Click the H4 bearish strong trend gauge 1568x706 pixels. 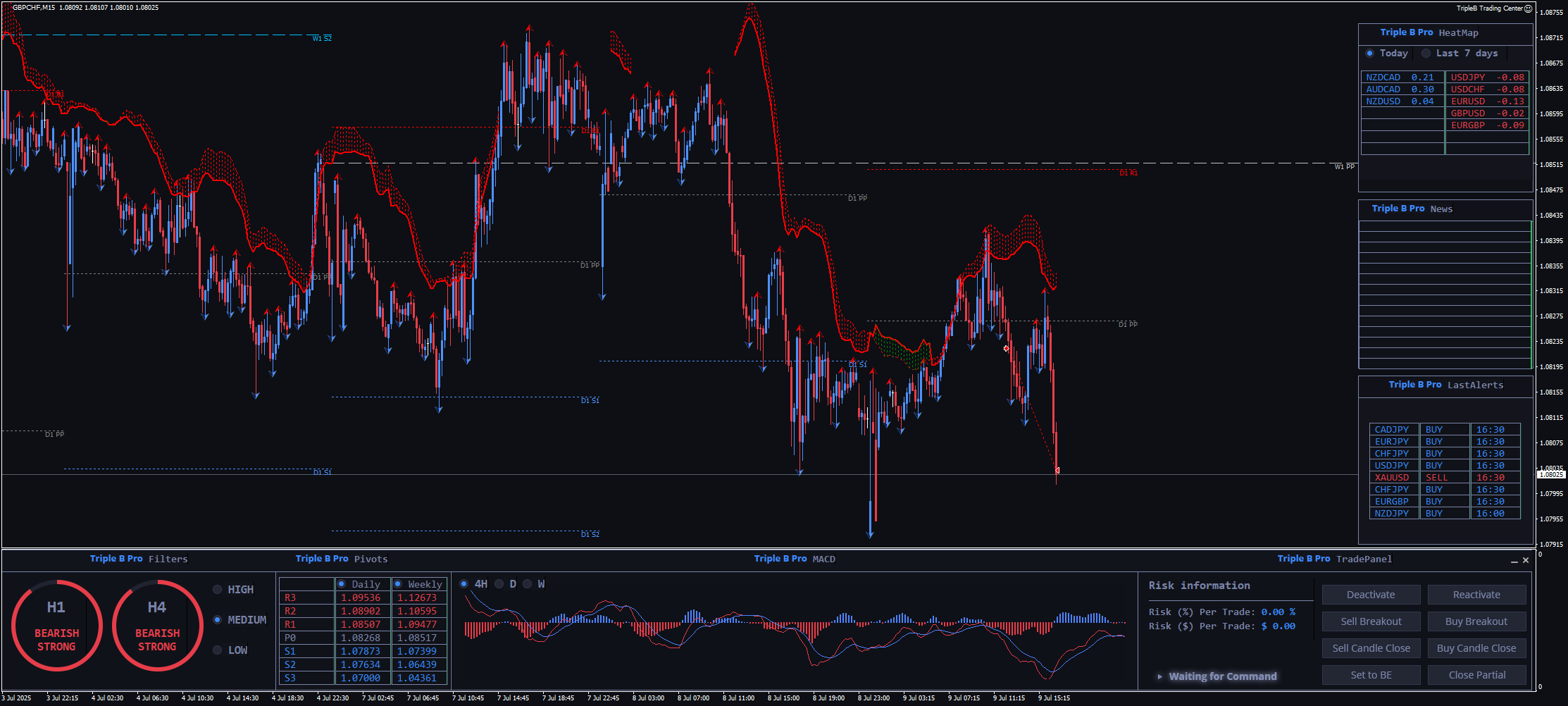pos(157,626)
